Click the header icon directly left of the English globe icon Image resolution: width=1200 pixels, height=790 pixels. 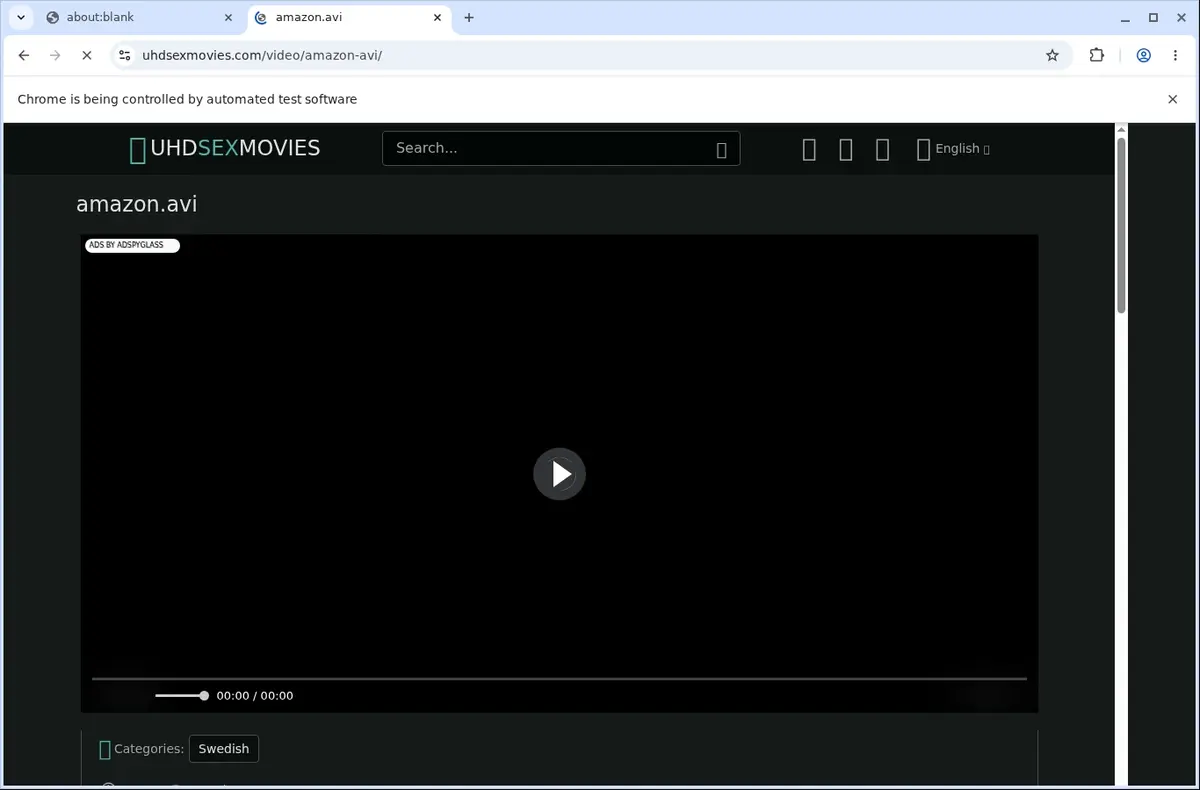click(x=882, y=149)
